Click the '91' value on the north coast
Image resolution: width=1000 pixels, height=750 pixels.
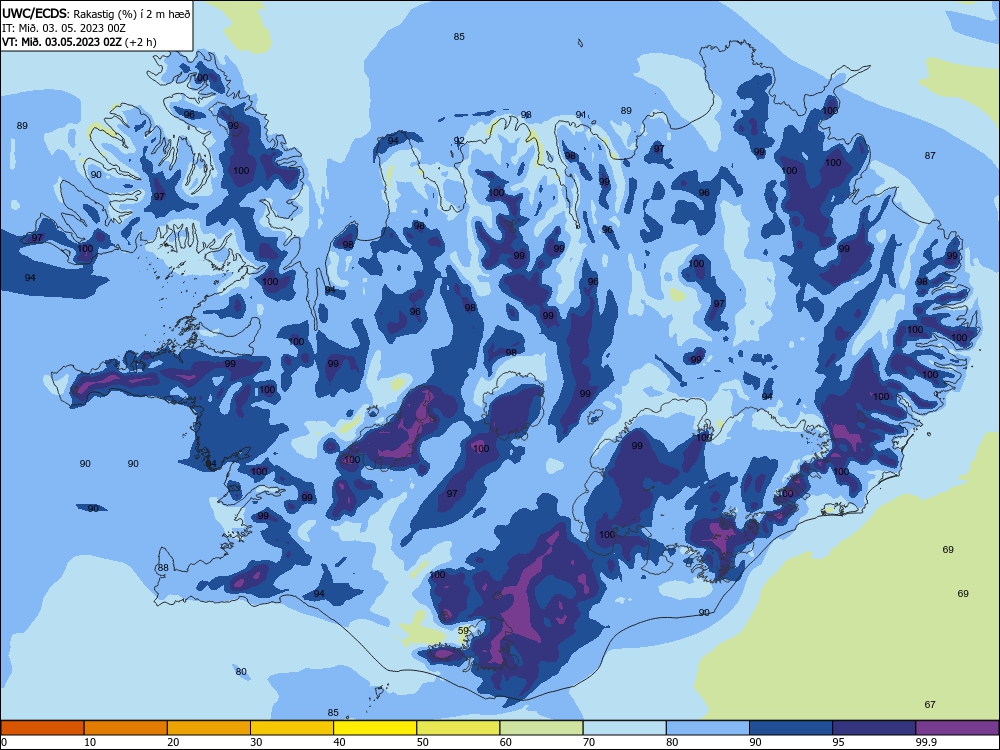581,115
